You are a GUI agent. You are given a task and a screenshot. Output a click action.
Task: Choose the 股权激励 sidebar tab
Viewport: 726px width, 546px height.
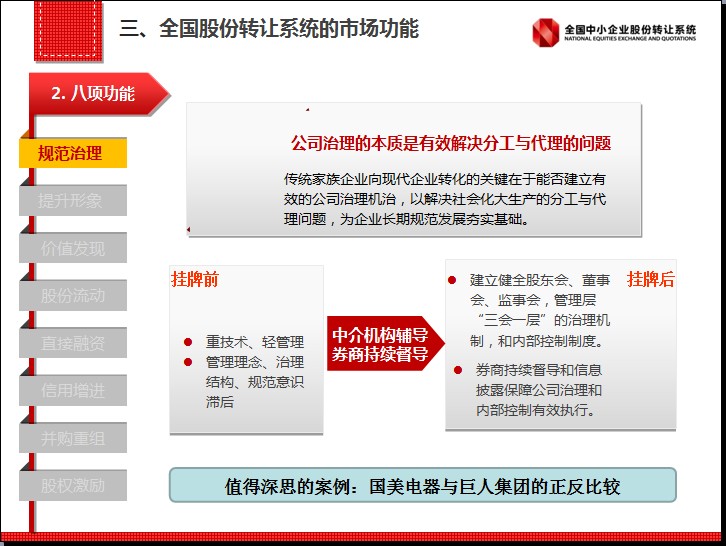coord(73,485)
